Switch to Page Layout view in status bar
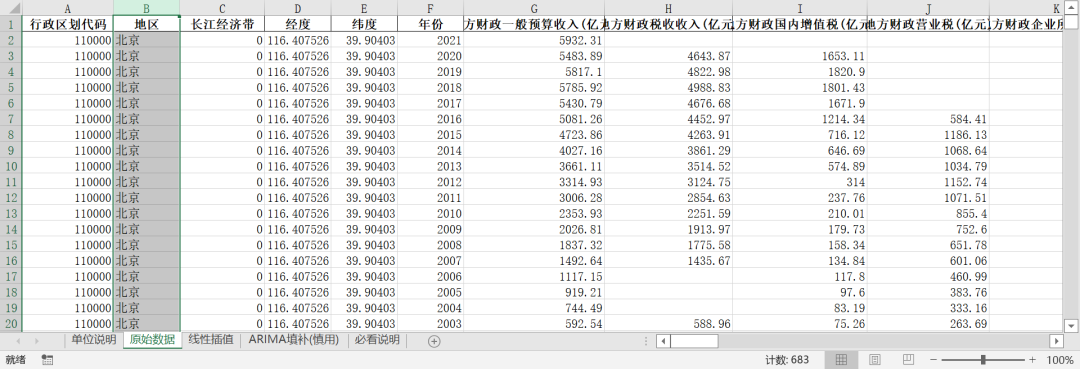Viewport: 1080px width, 369px height. [875, 359]
